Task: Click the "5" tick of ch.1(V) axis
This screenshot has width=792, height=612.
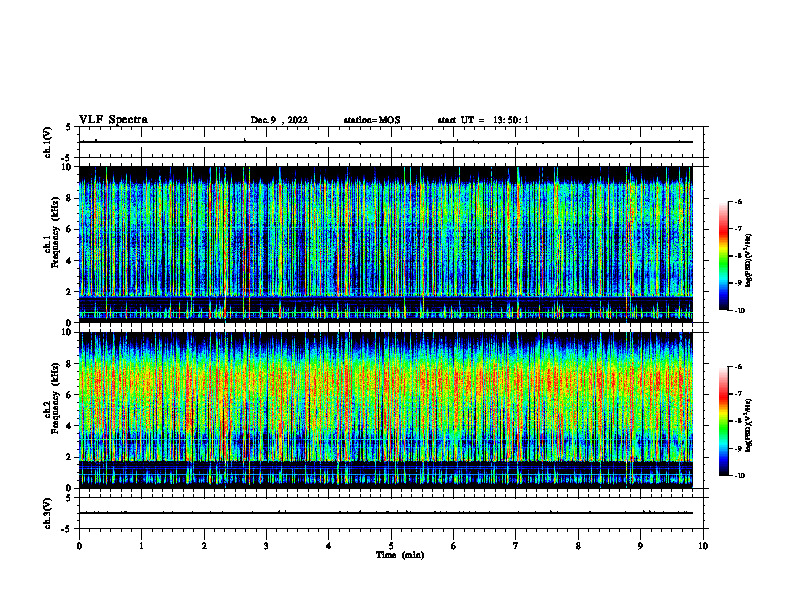Action: tap(69, 127)
